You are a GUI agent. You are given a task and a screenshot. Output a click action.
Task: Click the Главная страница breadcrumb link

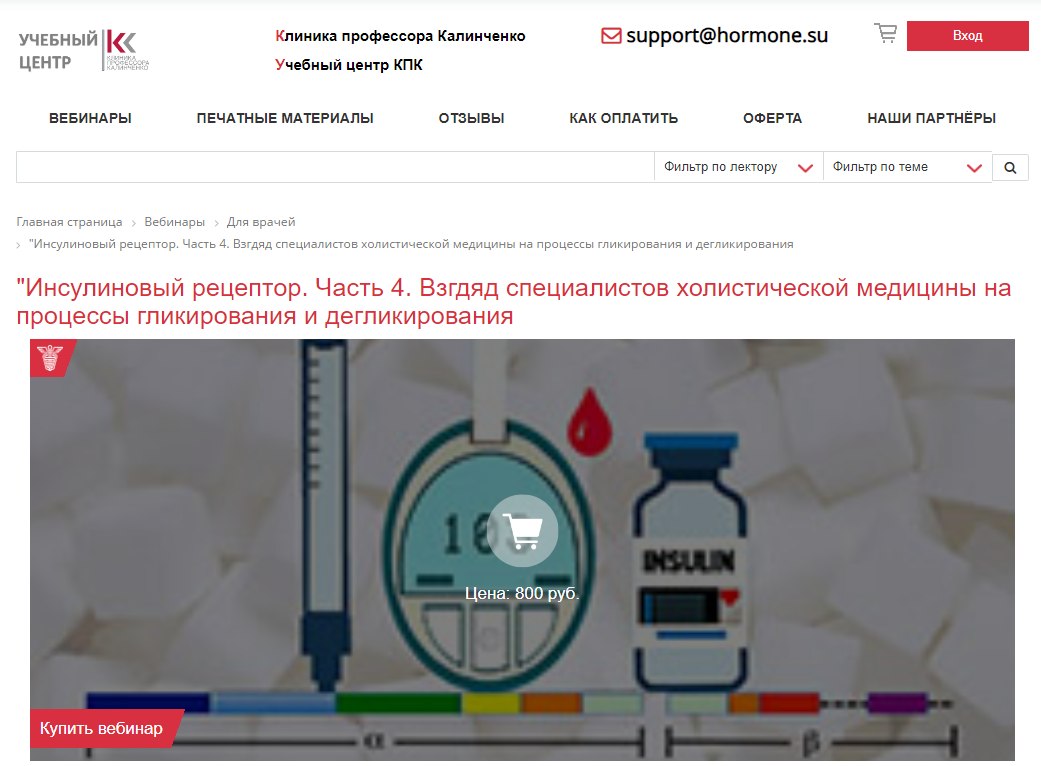click(69, 222)
